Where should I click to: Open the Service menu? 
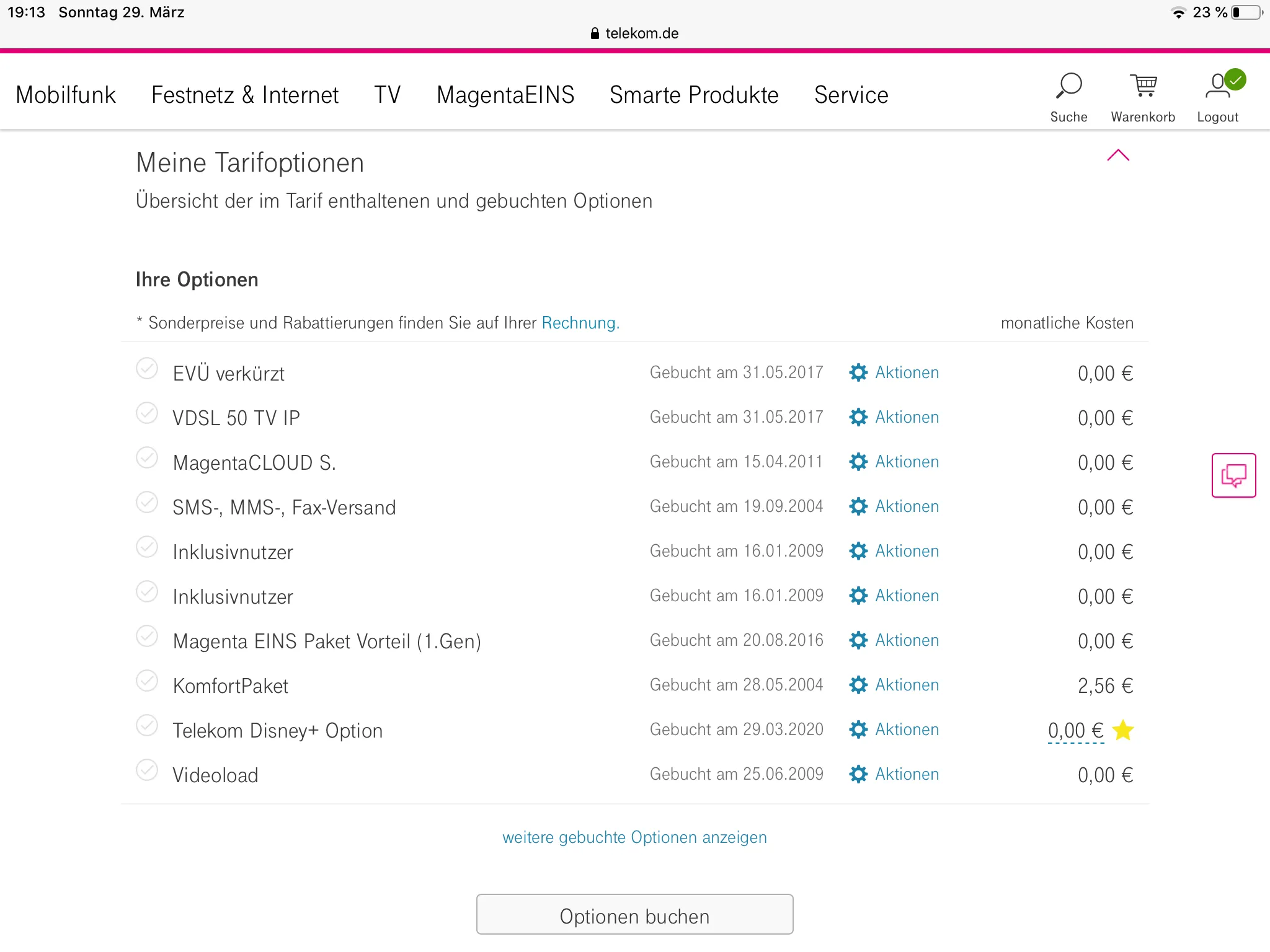[851, 95]
